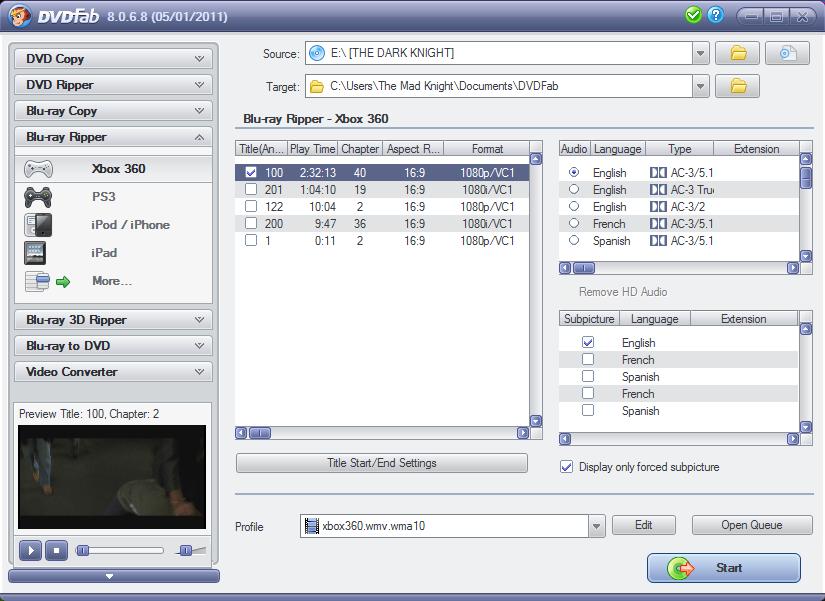This screenshot has width=825, height=601.
Task: Toggle Display only forced subpicture
Action: pyautogui.click(x=567, y=467)
